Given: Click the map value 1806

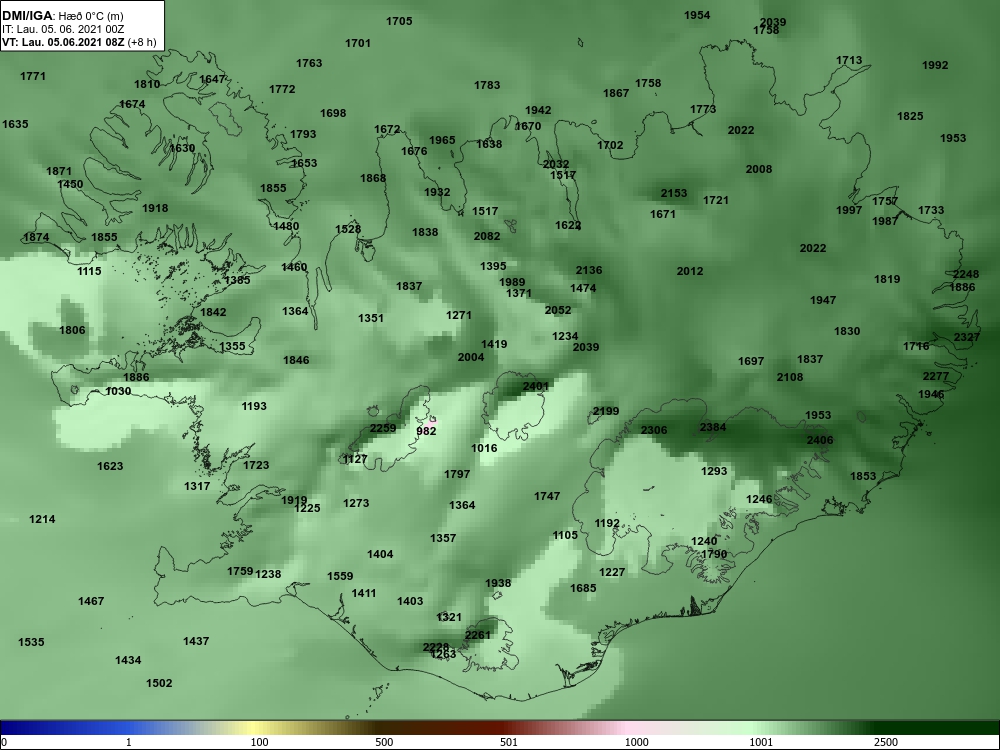Looking at the screenshot, I should click(72, 330).
